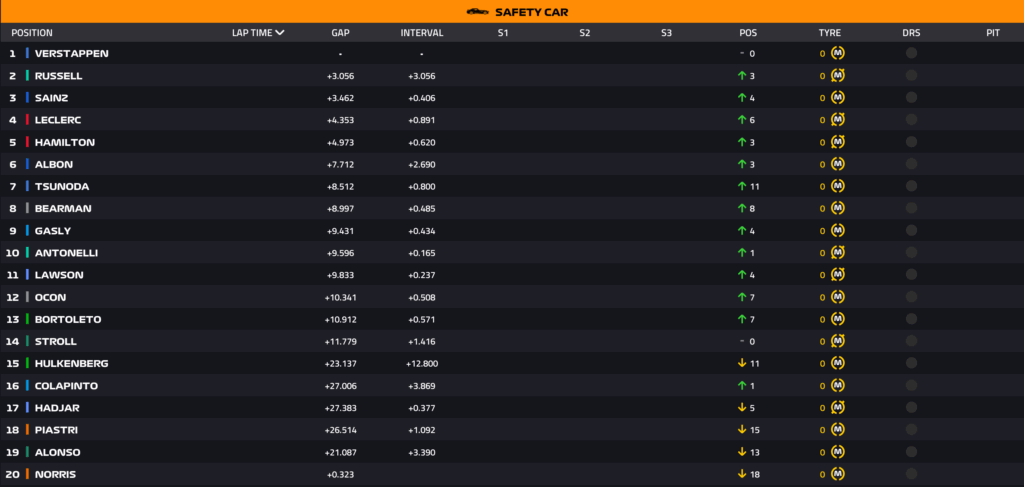Click Albon's medium tyre icon
The height and width of the screenshot is (487, 1024).
(837, 165)
